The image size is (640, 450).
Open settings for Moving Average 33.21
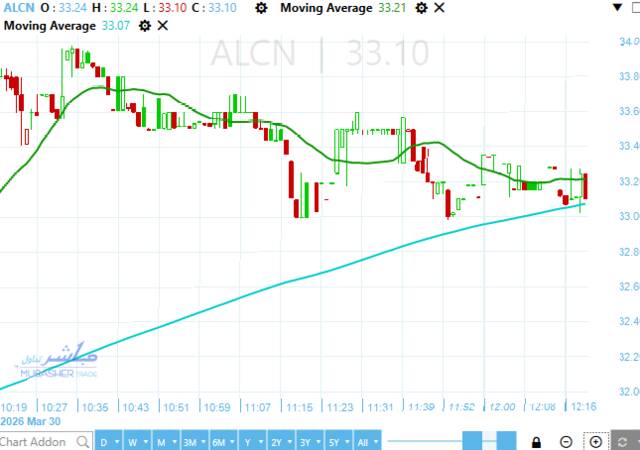pyautogui.click(x=421, y=8)
